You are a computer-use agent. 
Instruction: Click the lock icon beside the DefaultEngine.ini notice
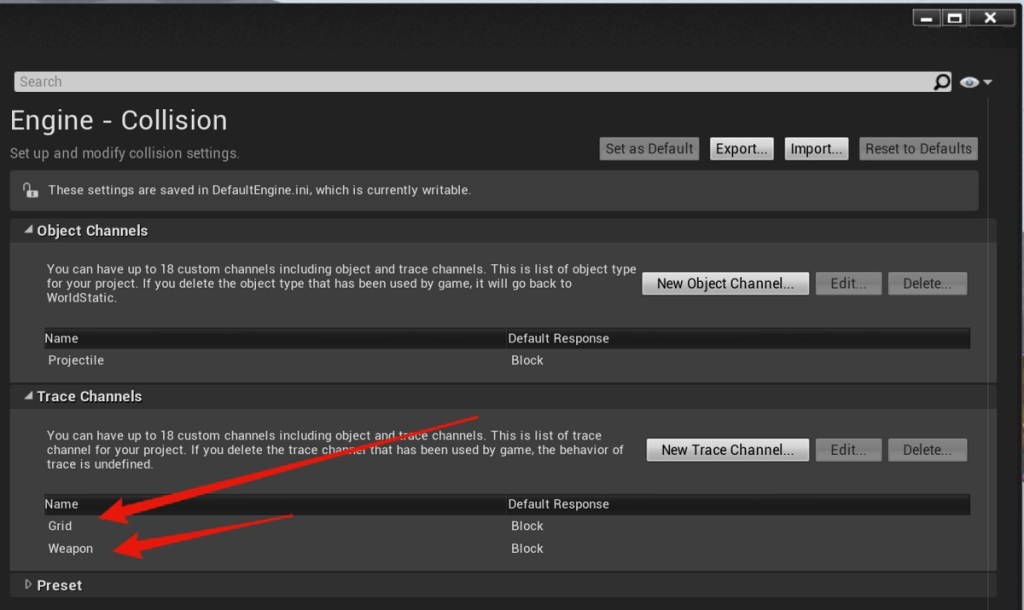[x=30, y=190]
